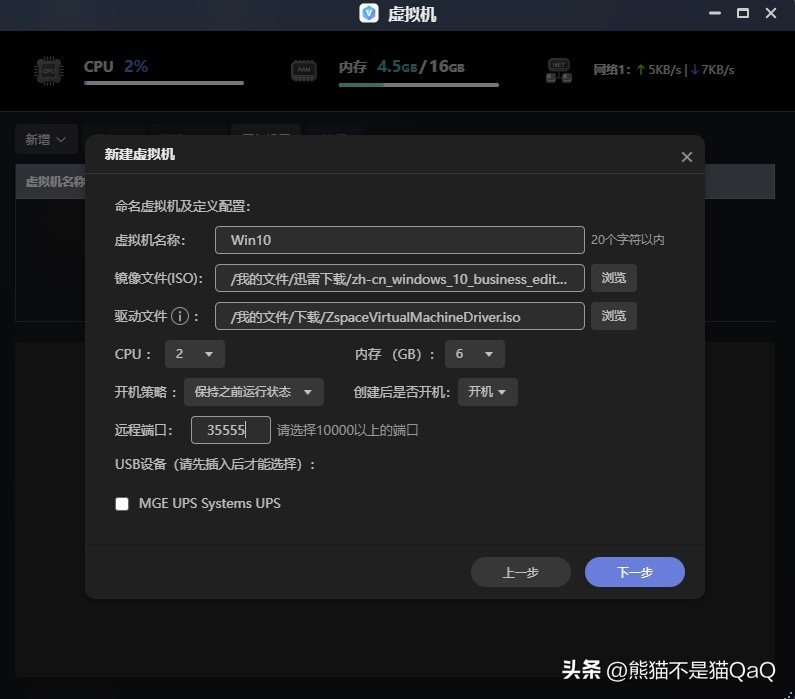Click 浏览 button for 驱动文件
Image resolution: width=795 pixels, height=699 pixels.
pos(613,316)
